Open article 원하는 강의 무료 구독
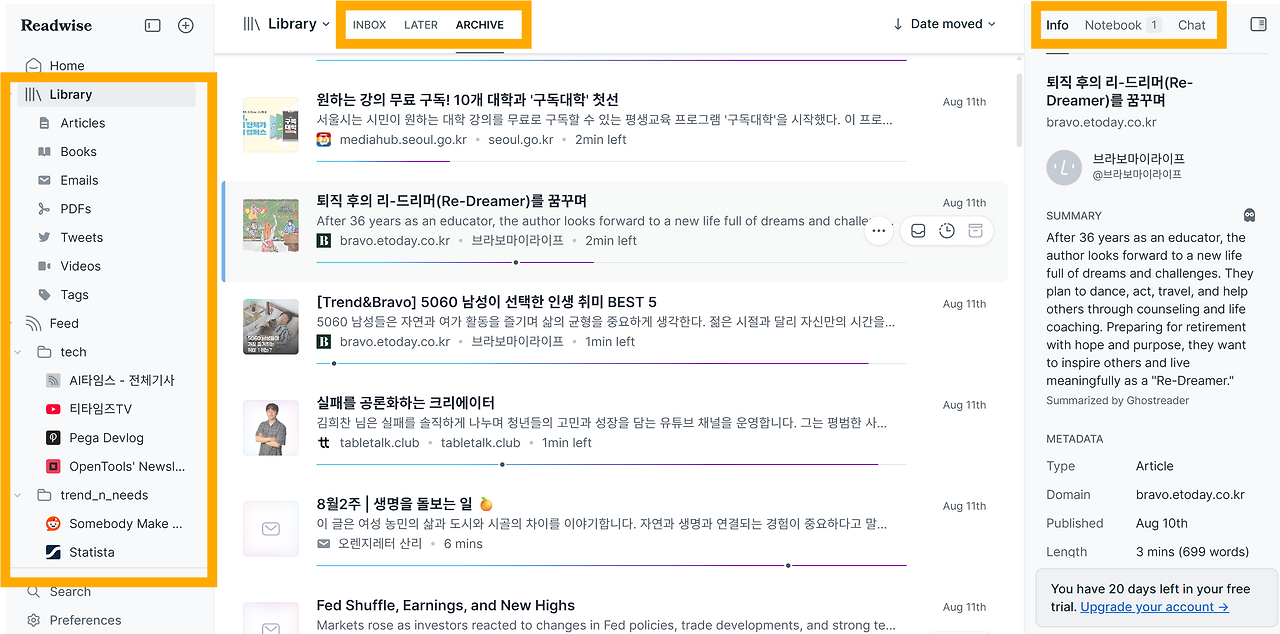 click(467, 99)
